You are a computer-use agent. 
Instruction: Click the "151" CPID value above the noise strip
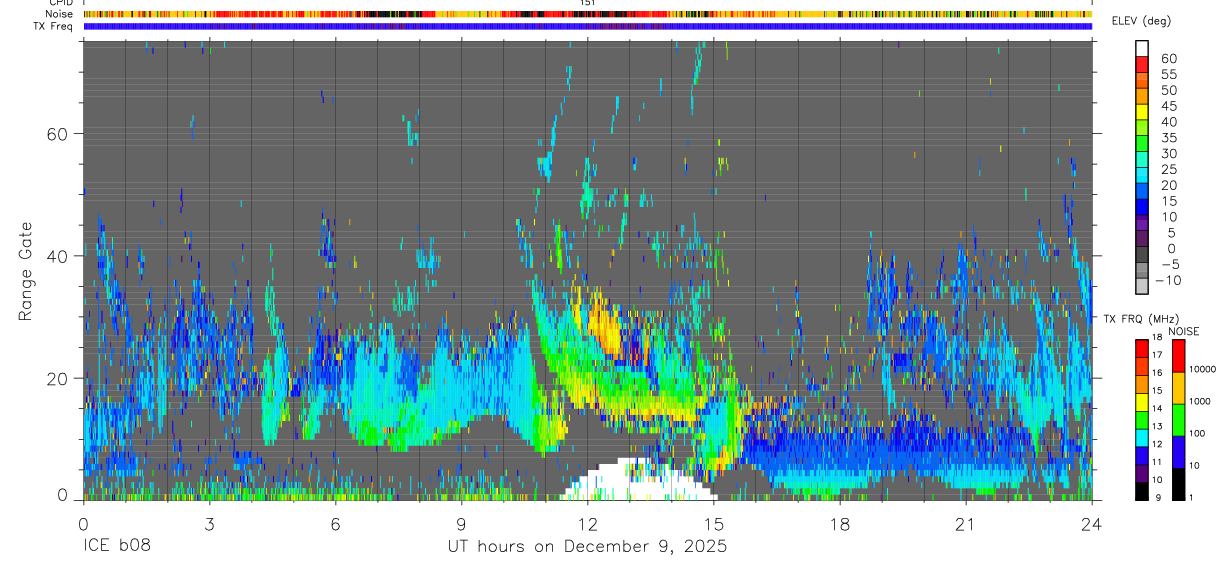pos(588,3)
